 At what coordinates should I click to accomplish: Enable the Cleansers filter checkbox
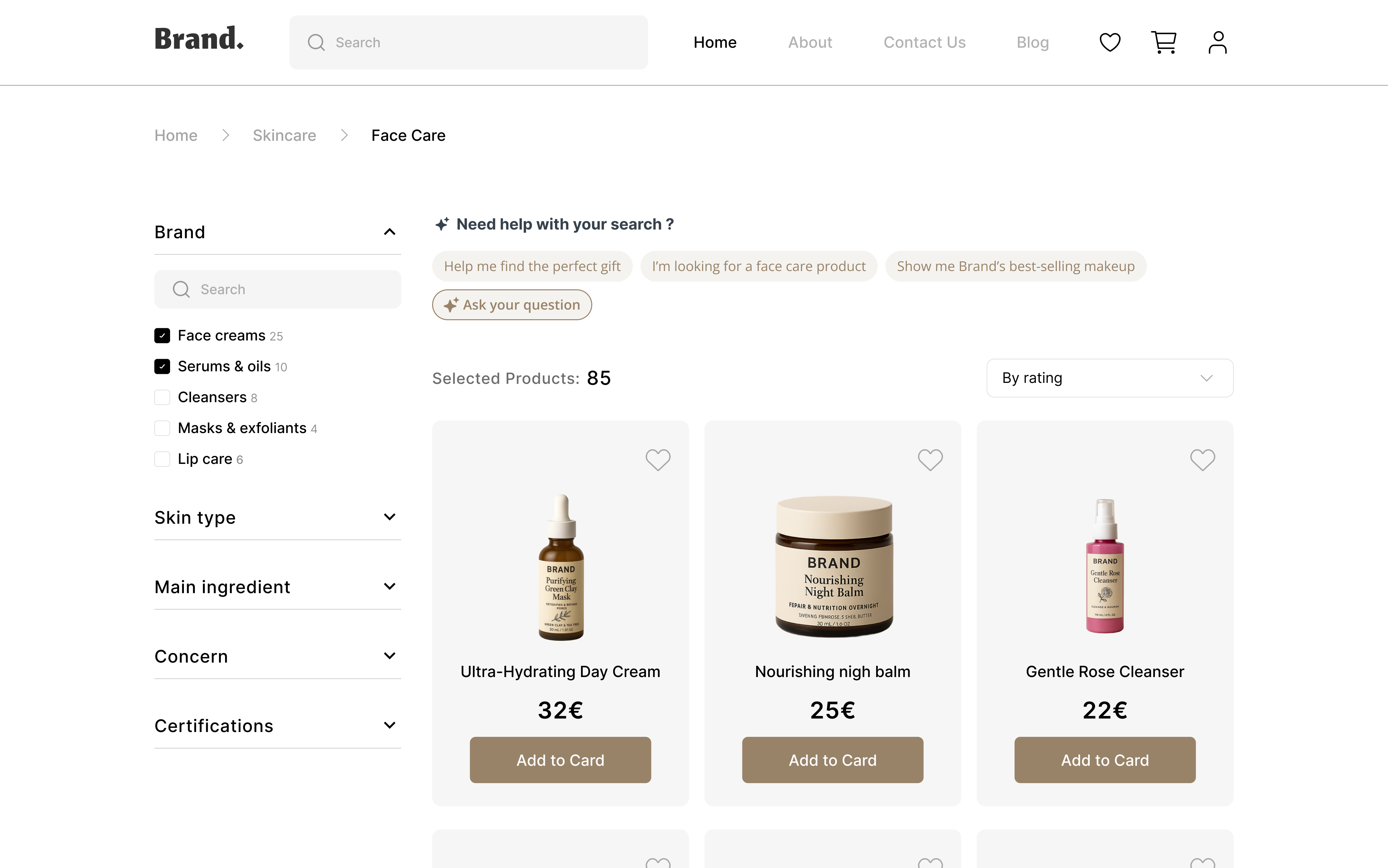(162, 397)
